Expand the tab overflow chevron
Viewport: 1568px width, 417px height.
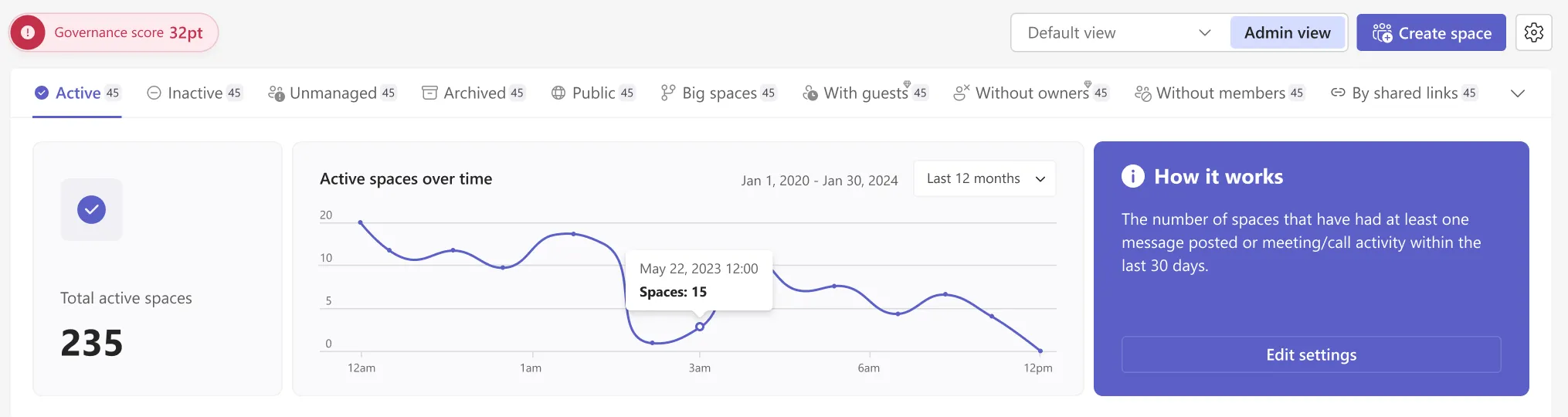pos(1517,93)
